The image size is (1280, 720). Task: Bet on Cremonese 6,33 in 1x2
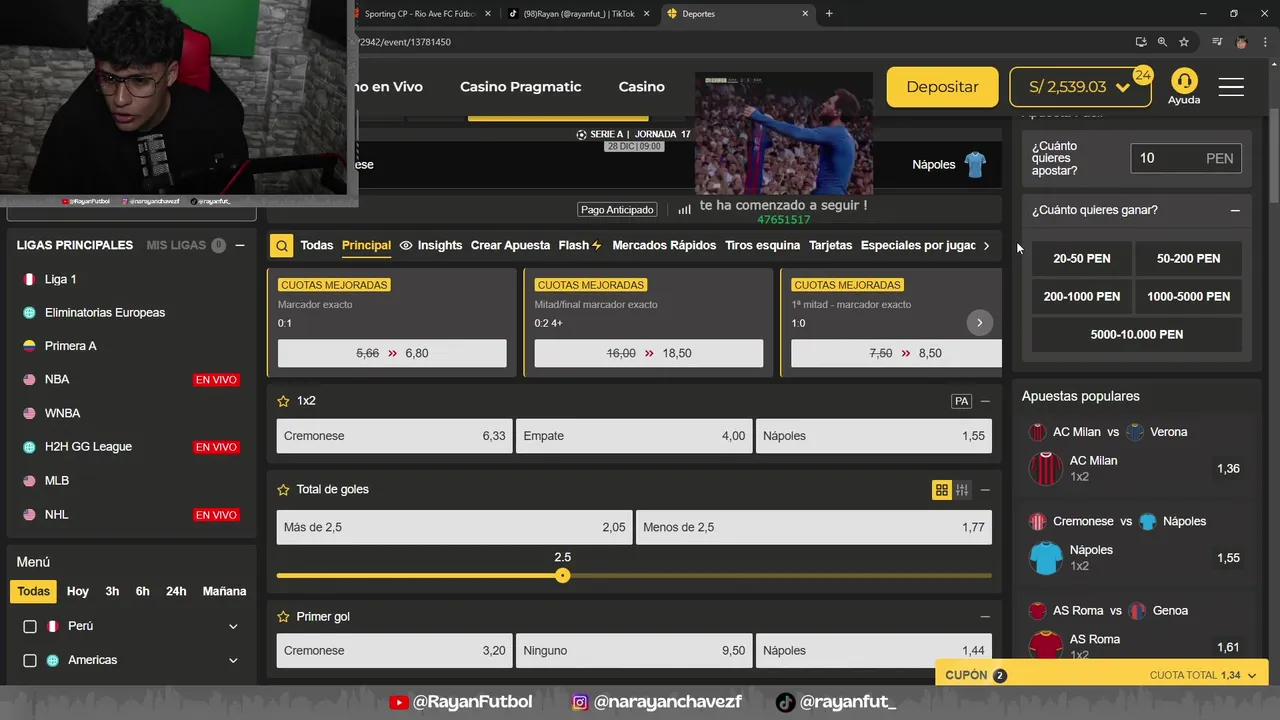pos(395,436)
